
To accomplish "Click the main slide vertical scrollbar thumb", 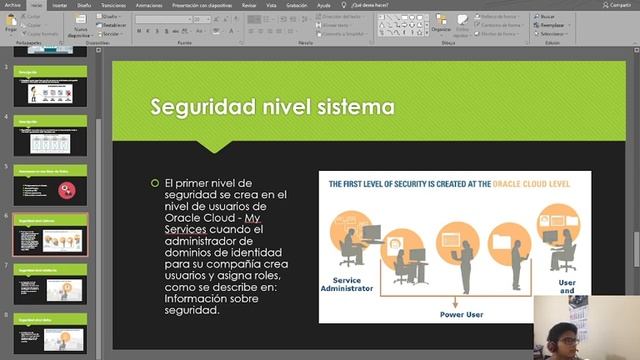I will (x=636, y=249).
